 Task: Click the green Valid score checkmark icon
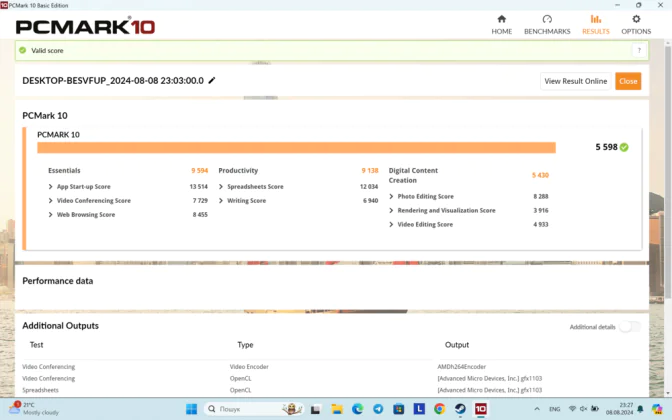point(23,50)
